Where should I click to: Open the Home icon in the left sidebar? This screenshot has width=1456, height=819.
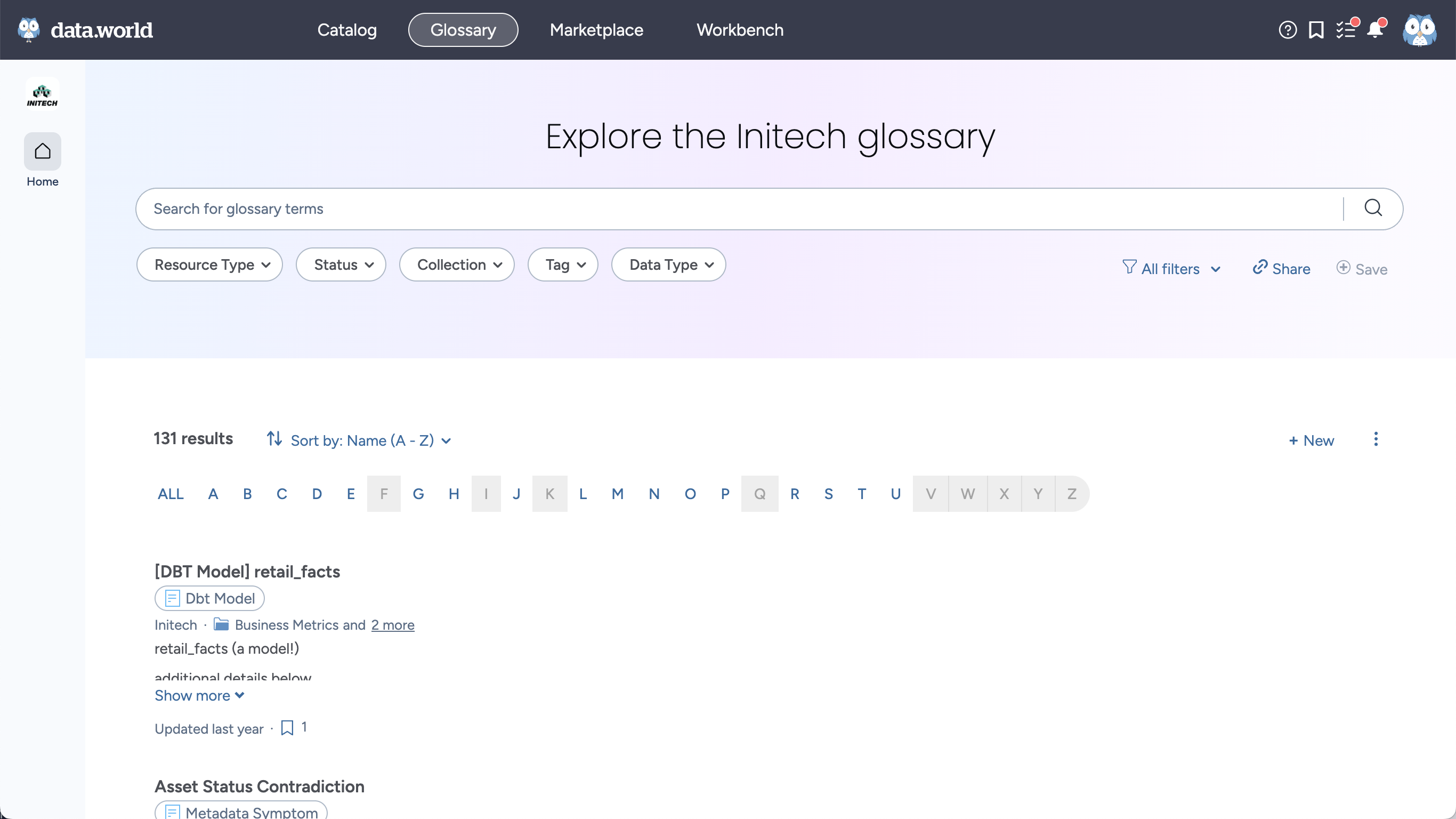coord(43,151)
